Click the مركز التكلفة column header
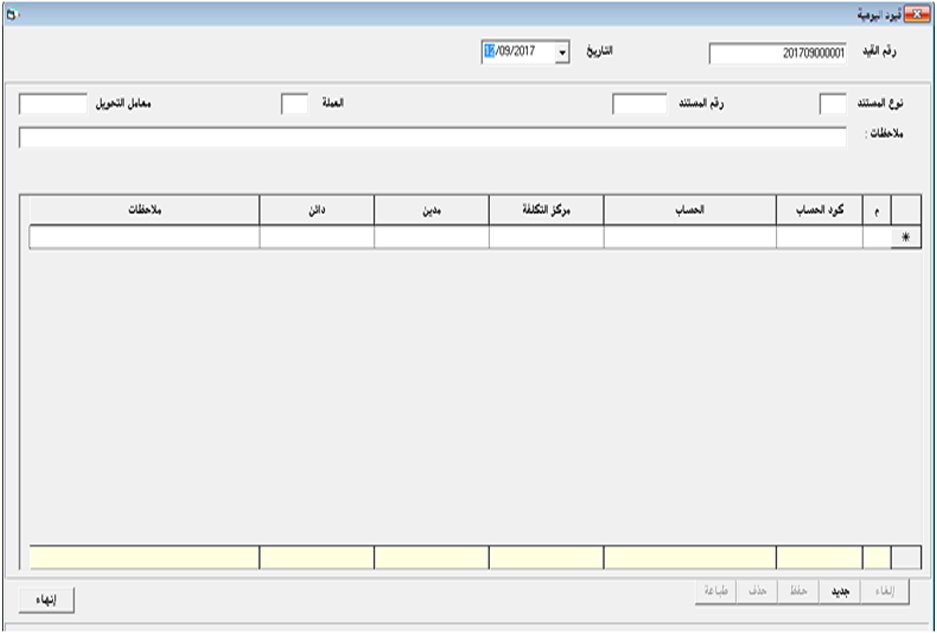This screenshot has height=633, width=937. pos(546,210)
